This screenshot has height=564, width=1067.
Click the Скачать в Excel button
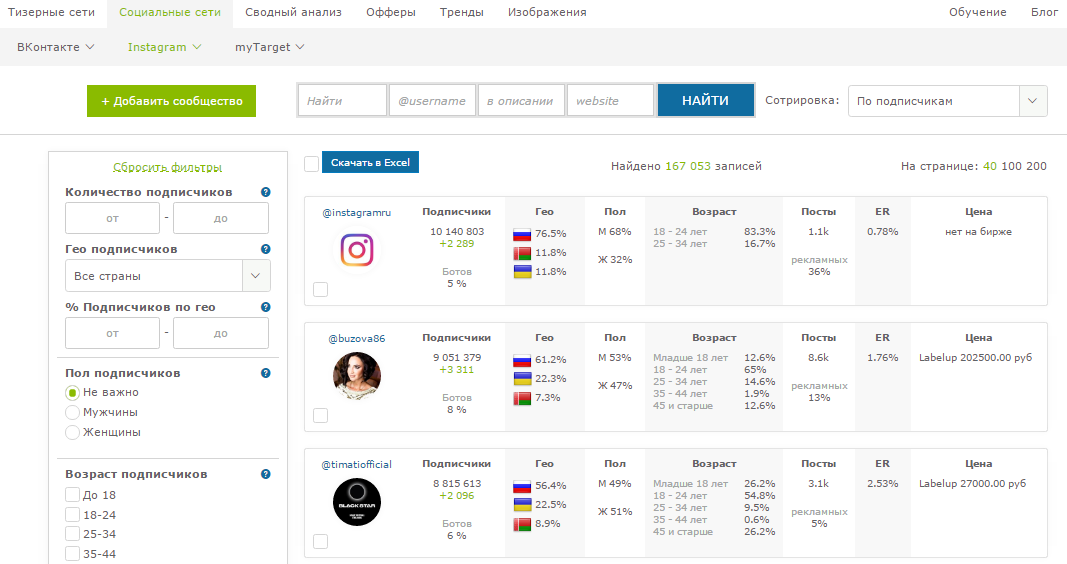click(370, 162)
